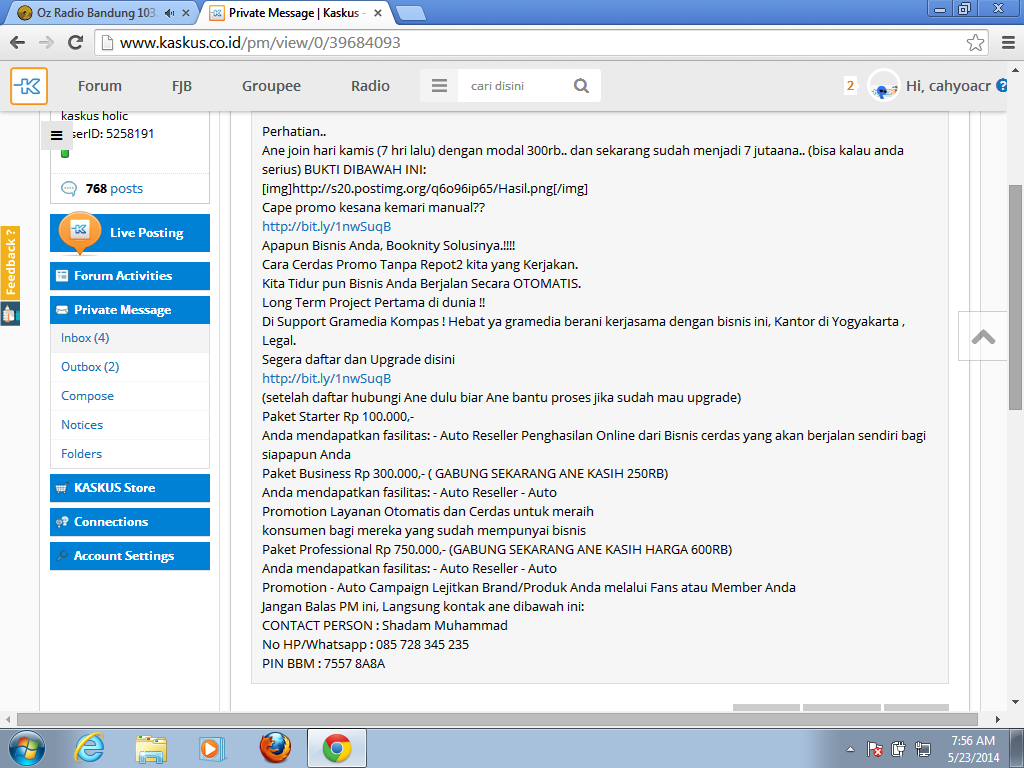Click the browser forward arrow

click(46, 42)
